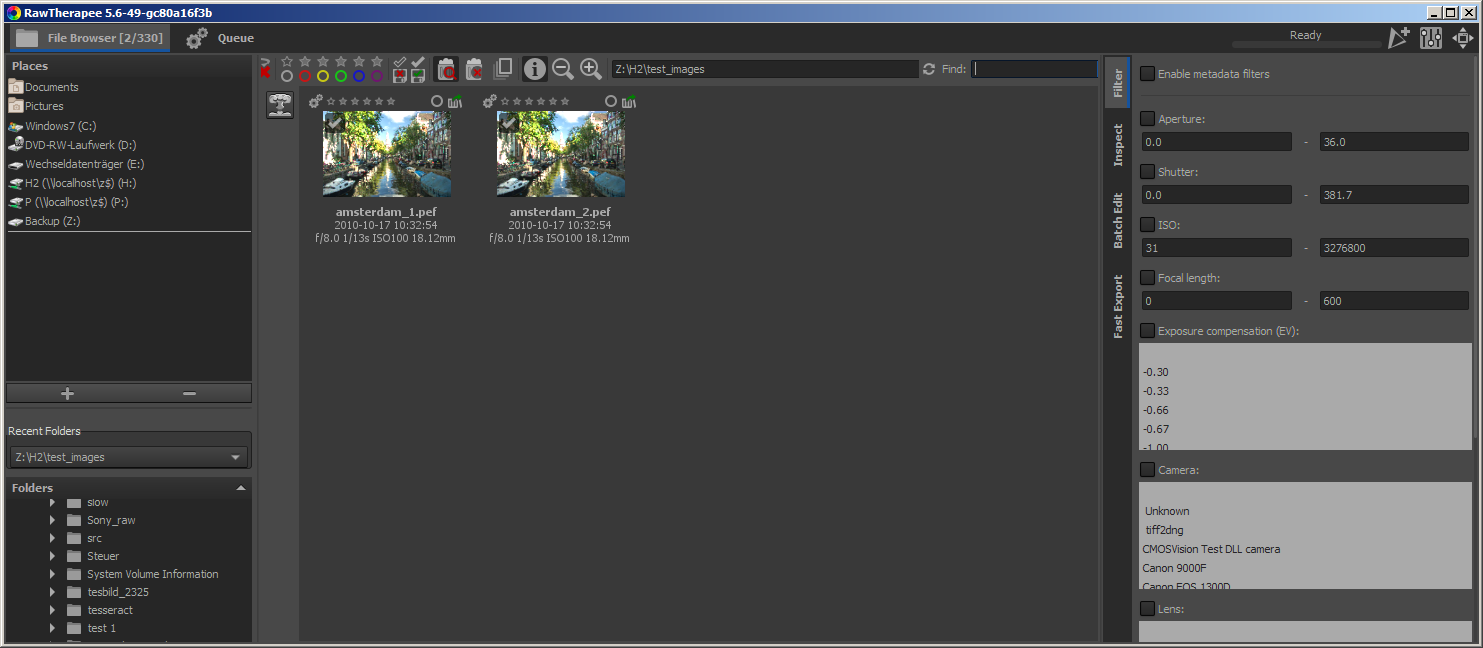The image size is (1483, 648).
Task: Zoom in on thumbnails with magnifier plus
Action: [589, 68]
